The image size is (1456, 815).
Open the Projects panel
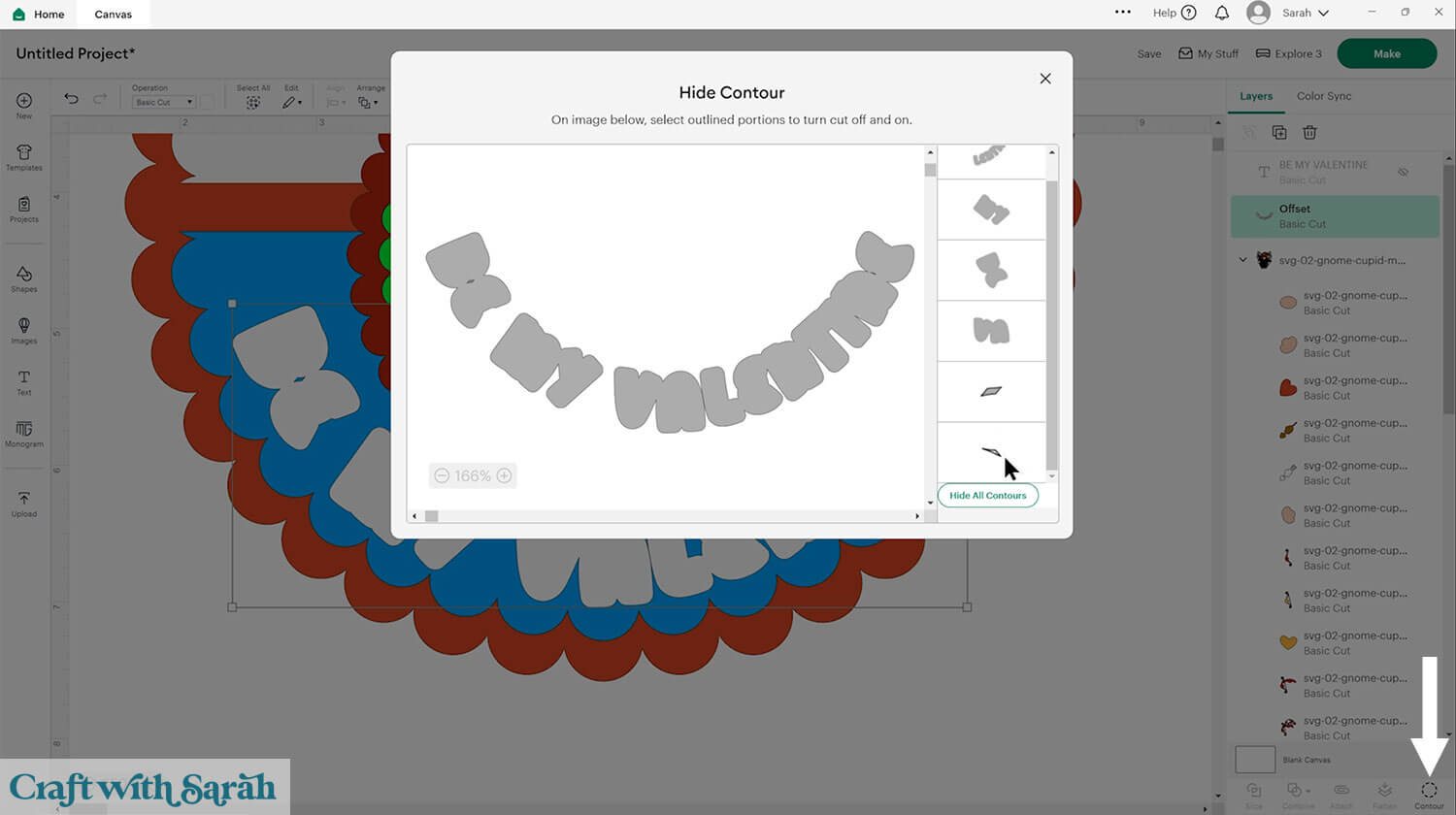click(24, 210)
